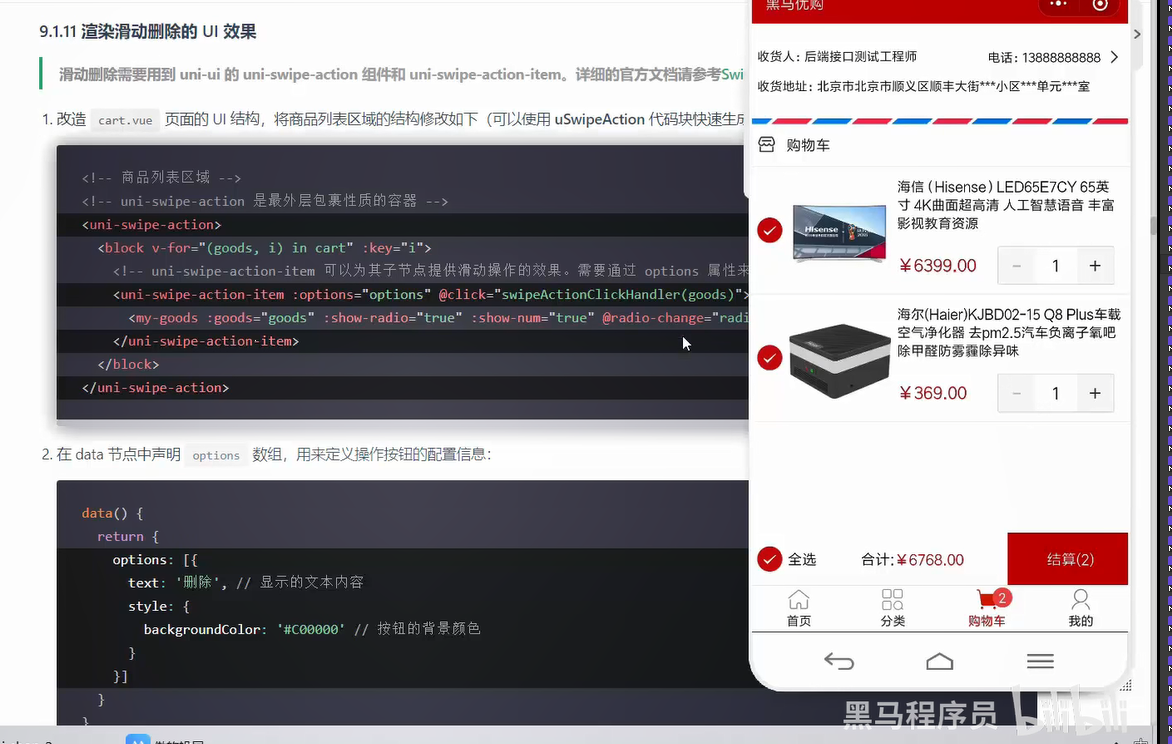The height and width of the screenshot is (744, 1172).
Task: Tap the phone back arrow navigation icon
Action: coord(839,661)
